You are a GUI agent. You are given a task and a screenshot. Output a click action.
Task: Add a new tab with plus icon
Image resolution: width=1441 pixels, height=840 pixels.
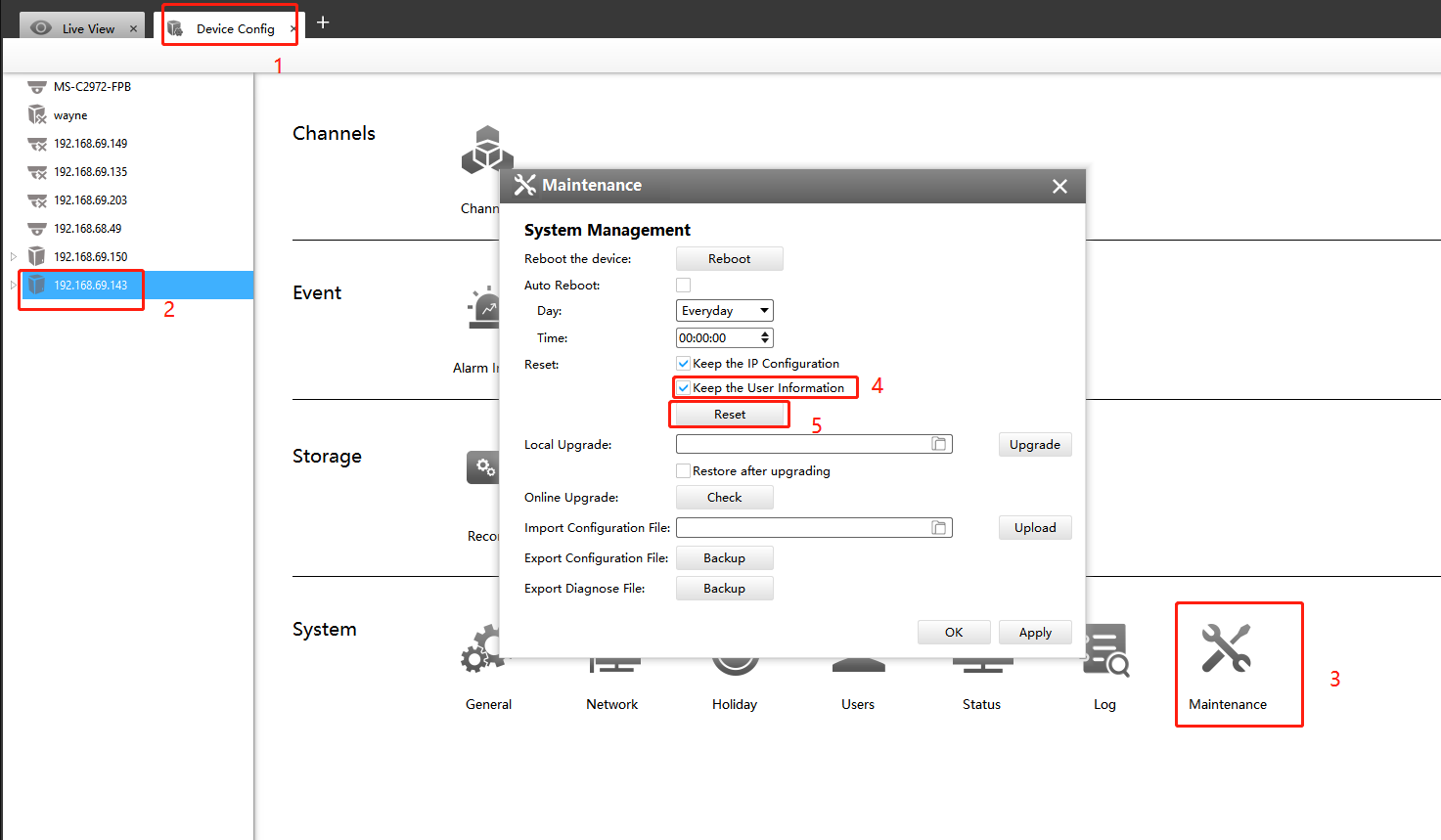click(323, 22)
